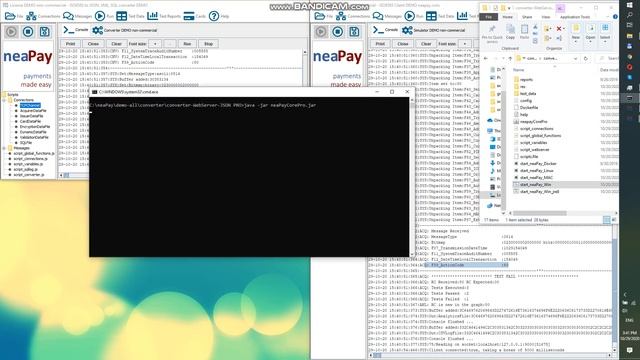Image resolution: width=640 pixels, height=360 pixels.
Task: Switch to Converter DEMO non-commercial tab
Action: pyautogui.click(x=124, y=30)
